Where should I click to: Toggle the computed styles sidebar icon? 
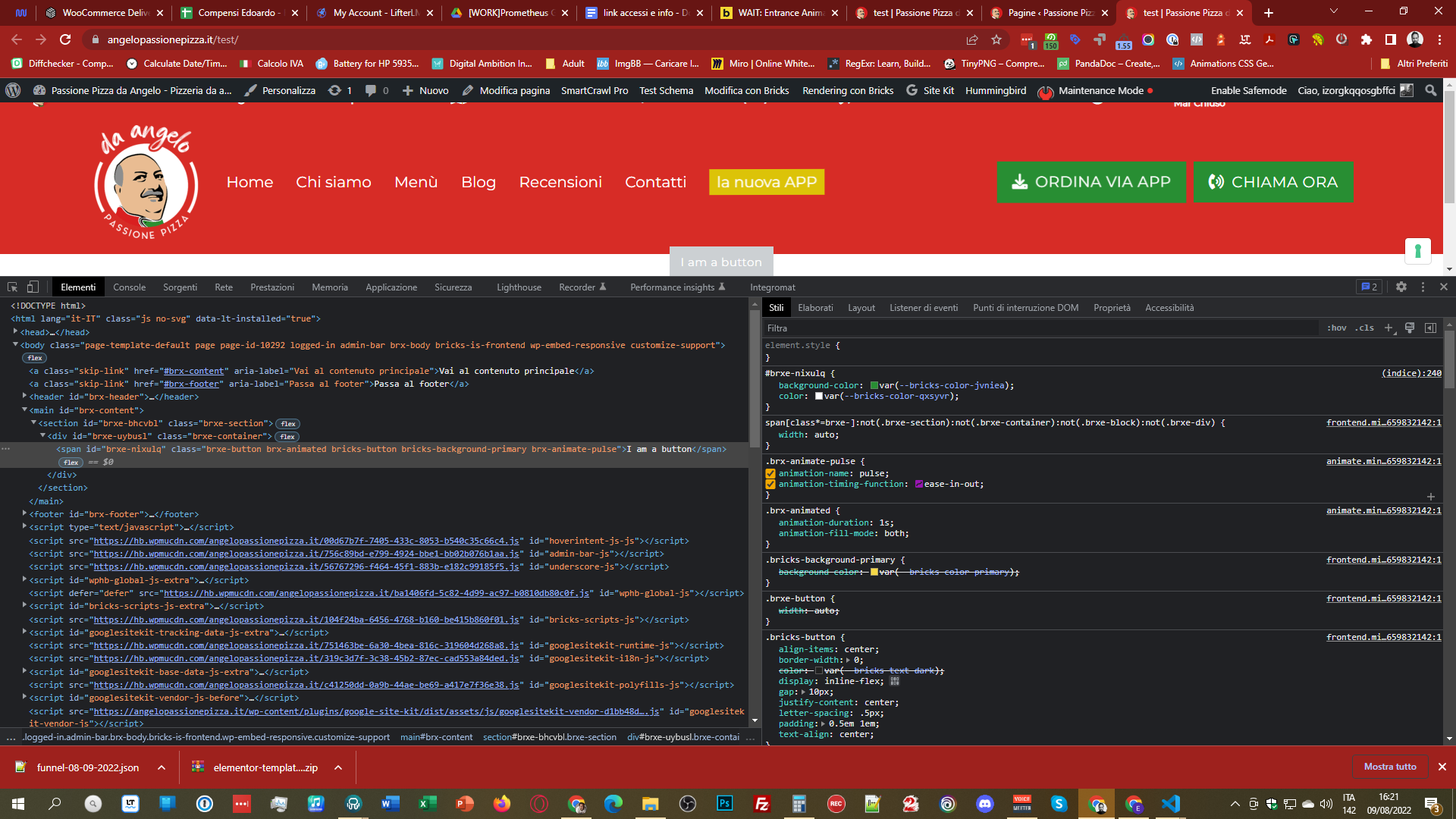1430,328
